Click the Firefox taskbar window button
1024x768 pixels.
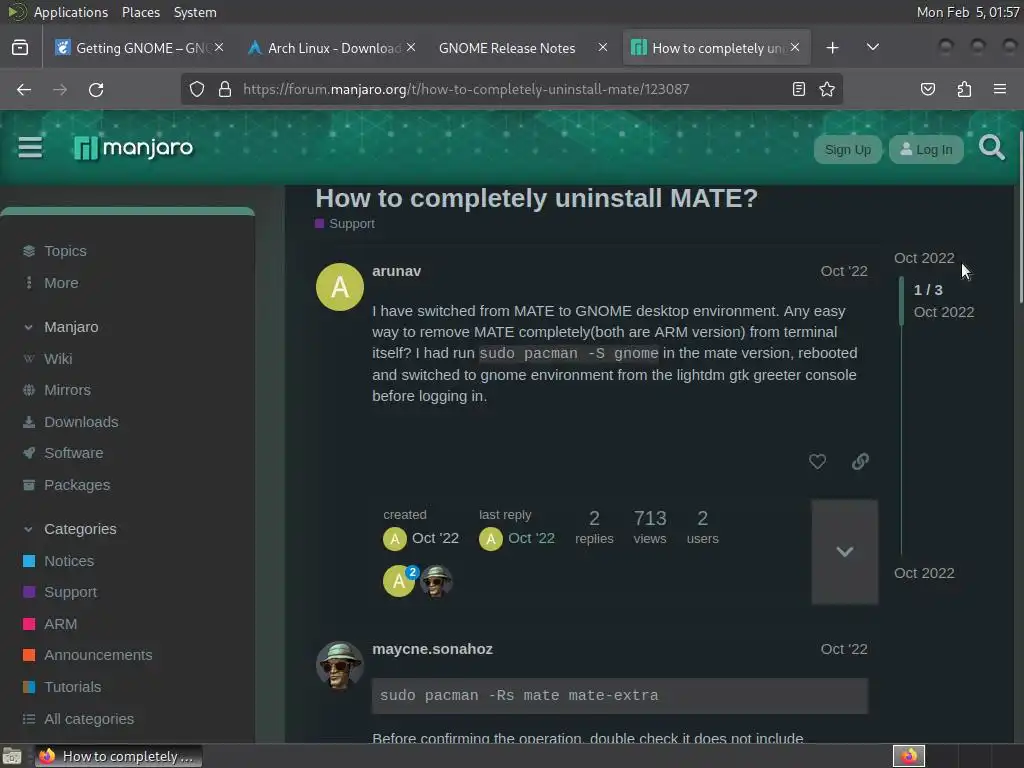(118, 756)
